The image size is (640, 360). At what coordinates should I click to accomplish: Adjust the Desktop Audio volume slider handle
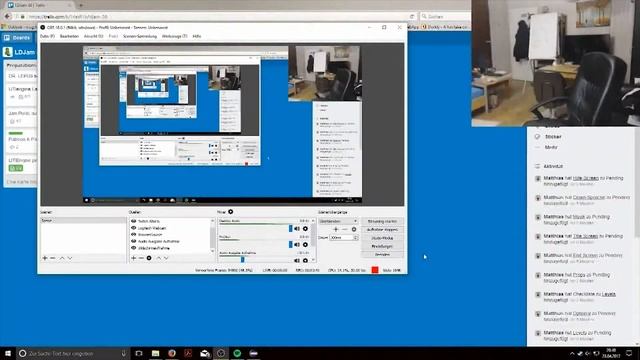(x=291, y=229)
